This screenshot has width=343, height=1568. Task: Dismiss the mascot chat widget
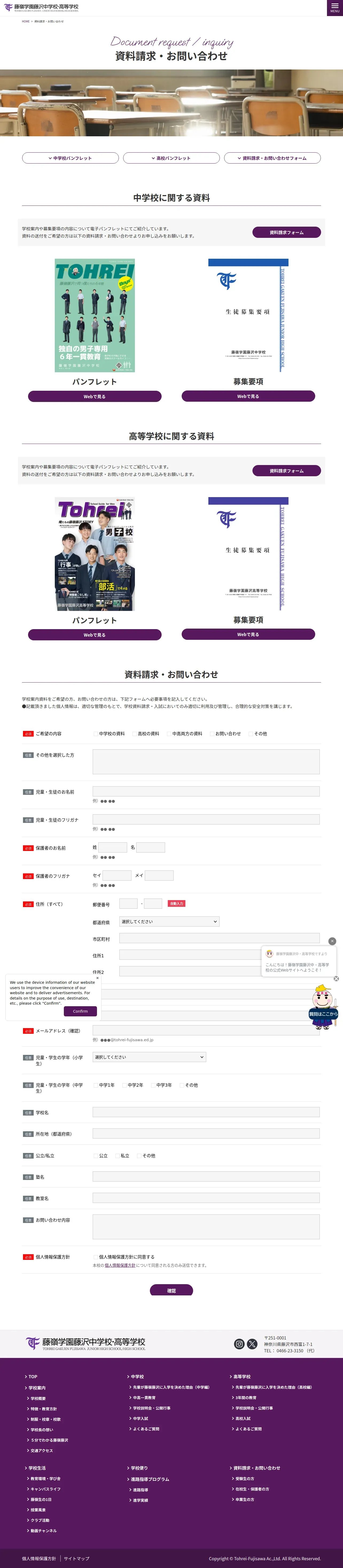point(336,979)
